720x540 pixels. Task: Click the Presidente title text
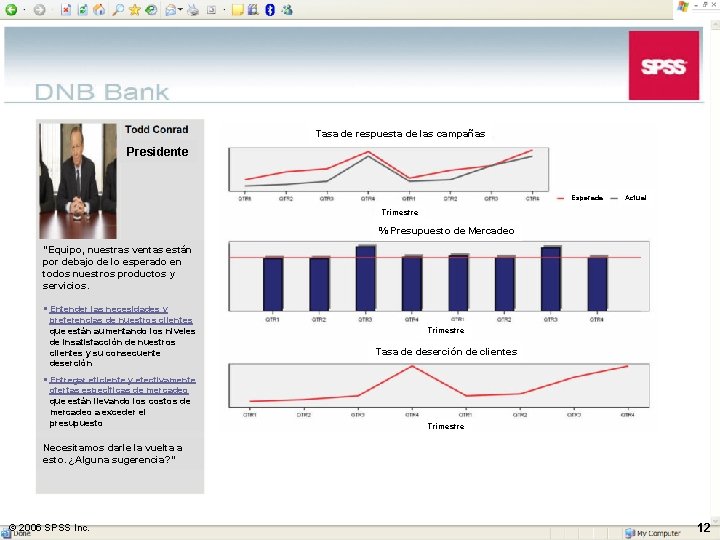(x=157, y=152)
